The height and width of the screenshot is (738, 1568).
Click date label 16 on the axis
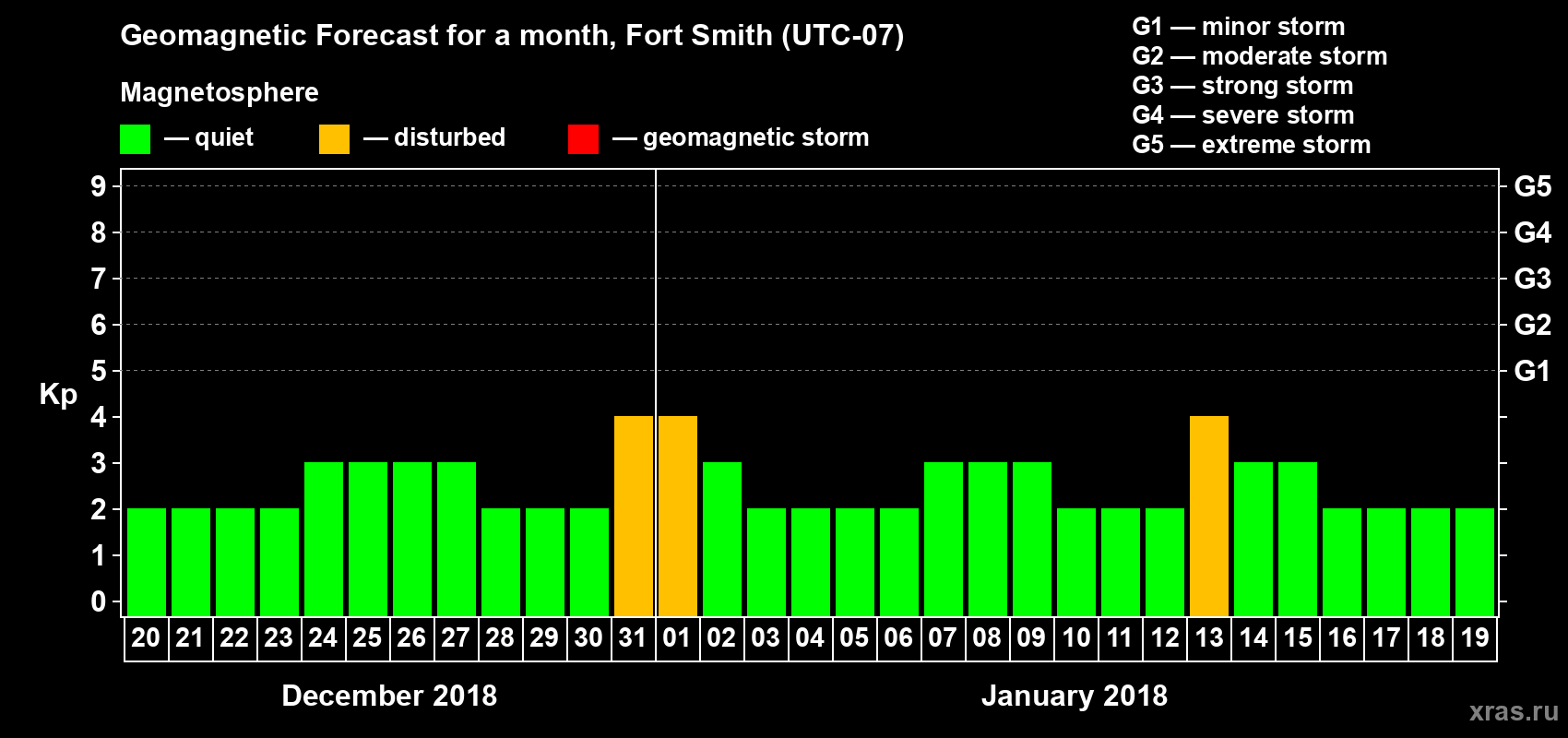click(x=1341, y=638)
